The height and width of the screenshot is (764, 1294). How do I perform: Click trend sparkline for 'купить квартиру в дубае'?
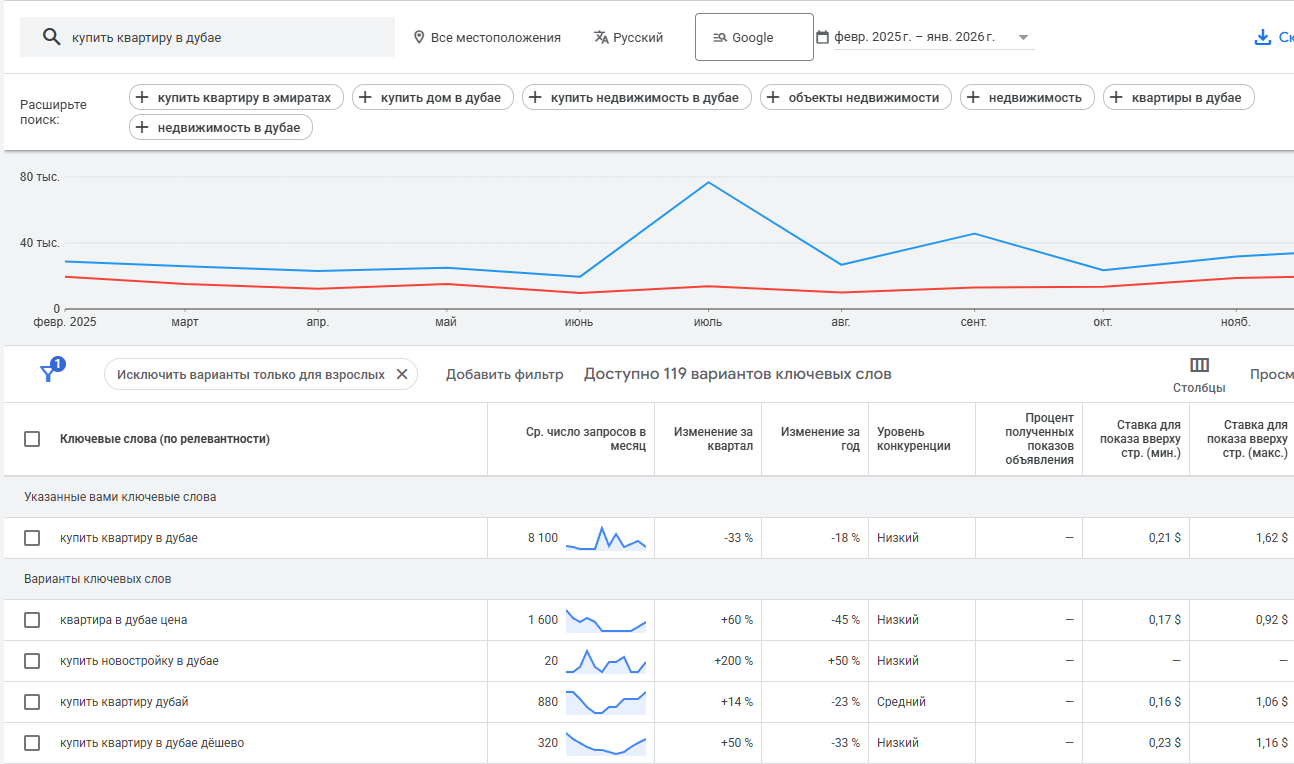(x=606, y=538)
